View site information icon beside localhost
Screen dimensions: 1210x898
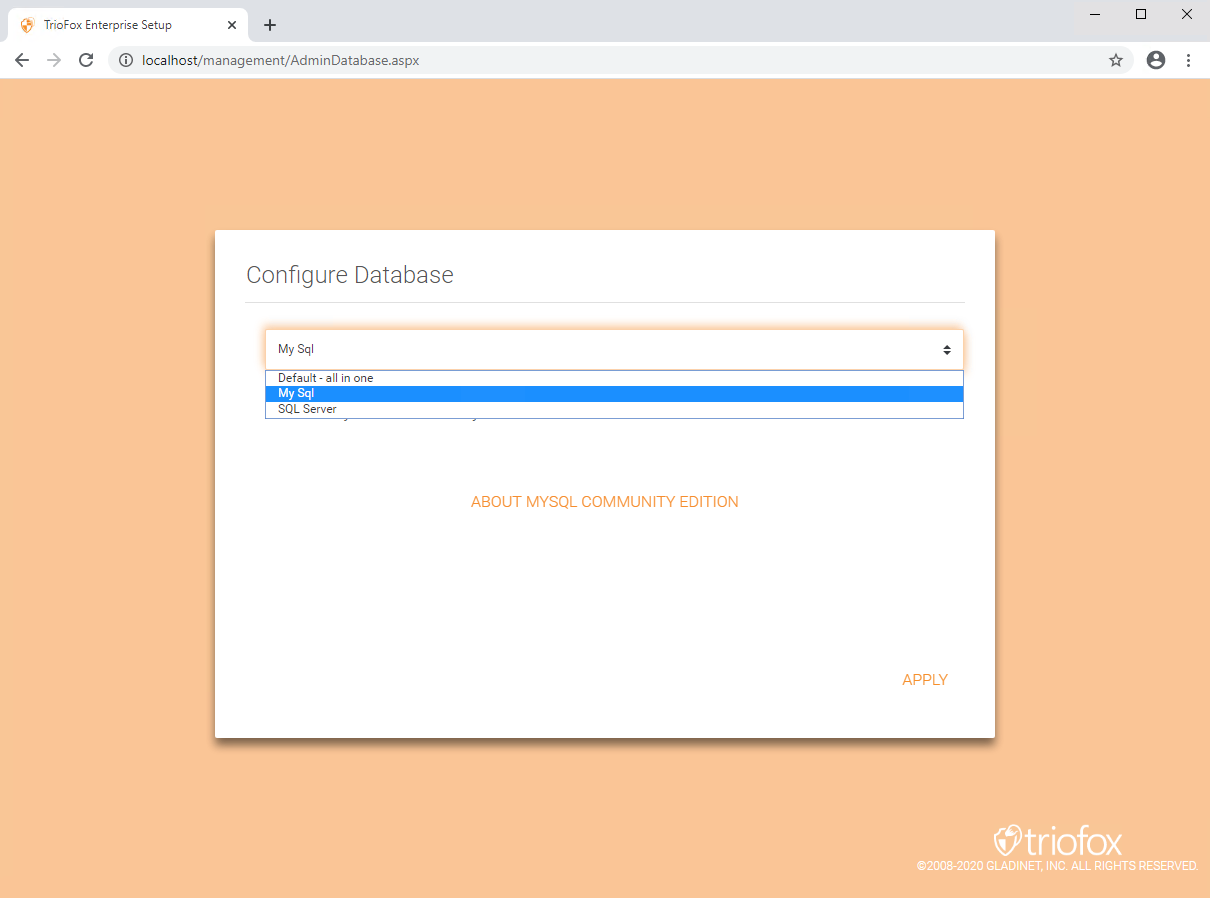pyautogui.click(x=126, y=60)
